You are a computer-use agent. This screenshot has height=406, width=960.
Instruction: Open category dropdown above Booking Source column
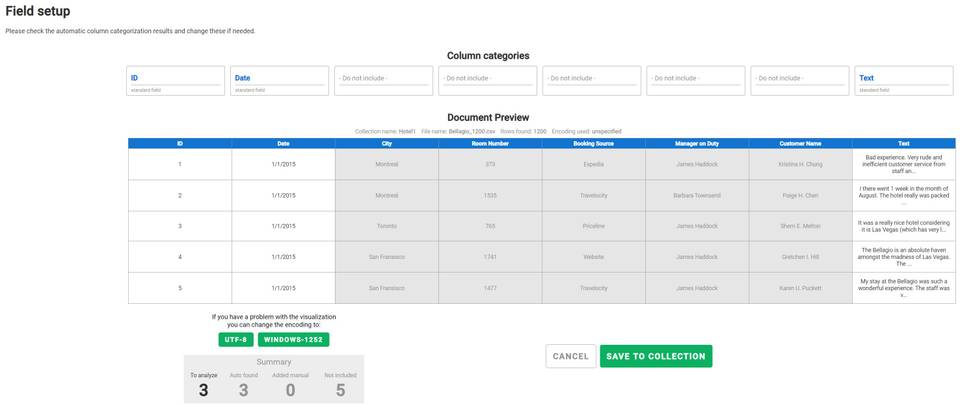coord(592,81)
